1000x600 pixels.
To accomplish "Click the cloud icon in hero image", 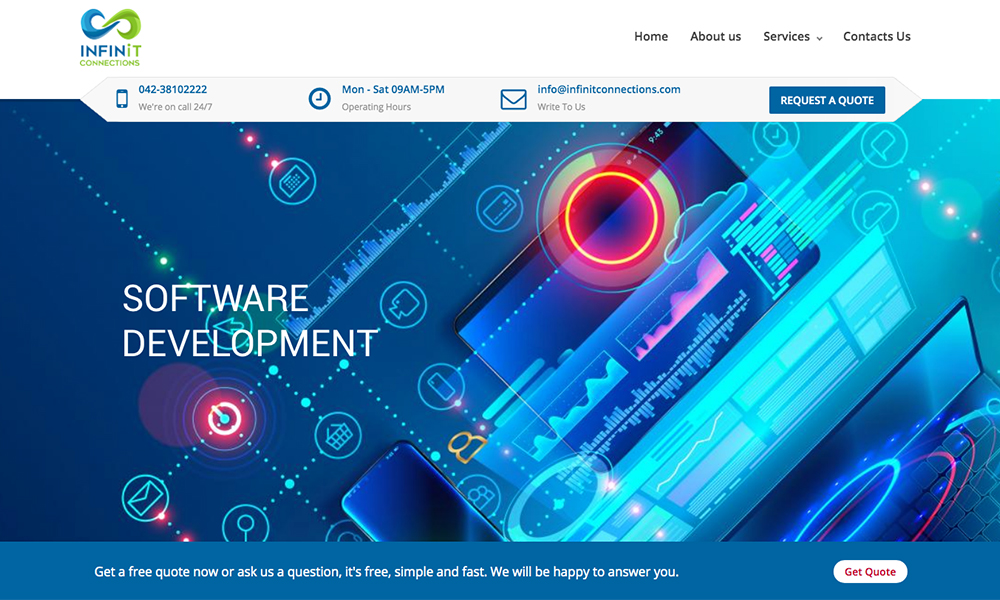I will (877, 213).
